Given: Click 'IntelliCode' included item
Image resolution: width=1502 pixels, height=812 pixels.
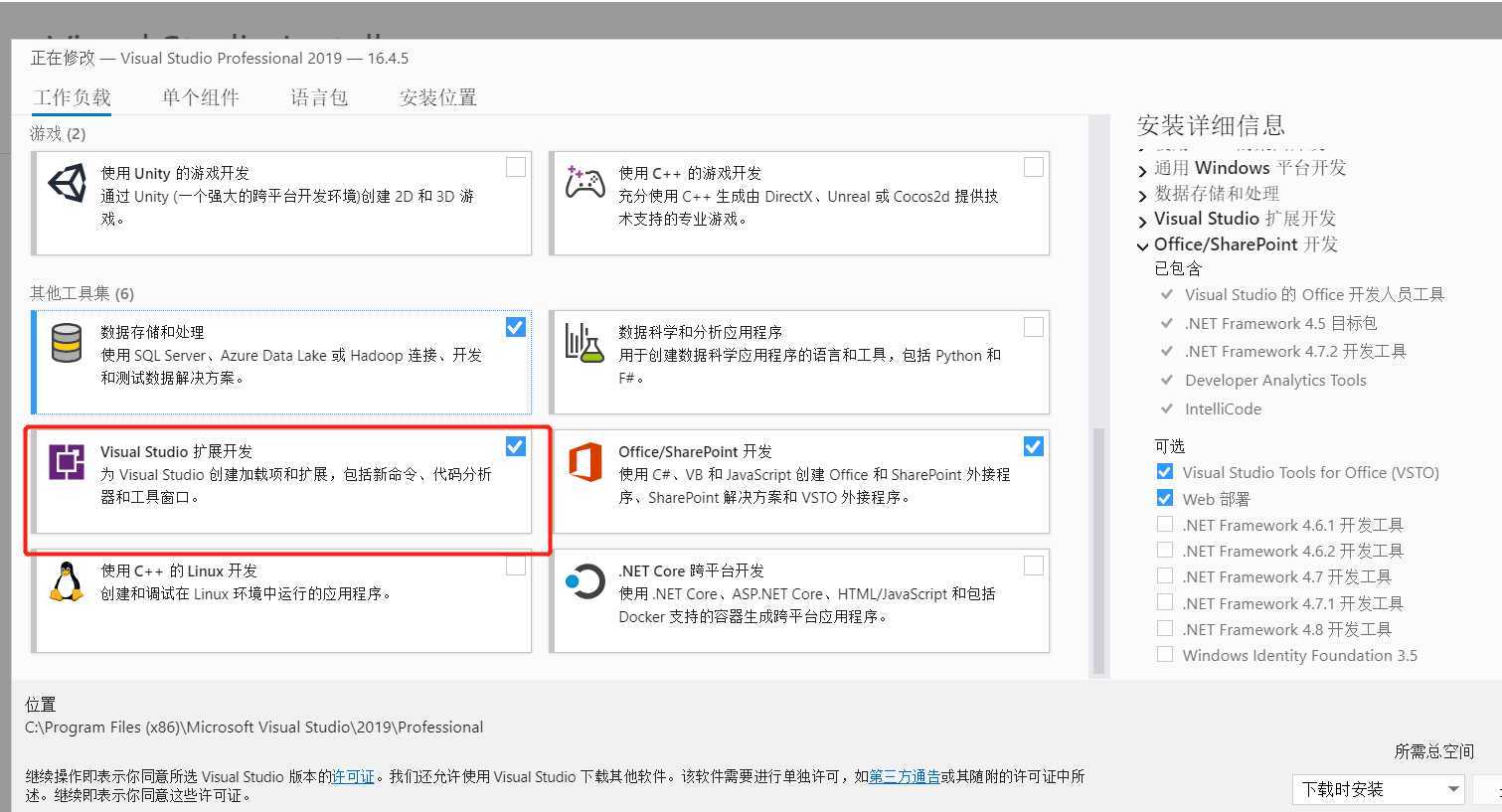Looking at the screenshot, I should tap(1223, 408).
